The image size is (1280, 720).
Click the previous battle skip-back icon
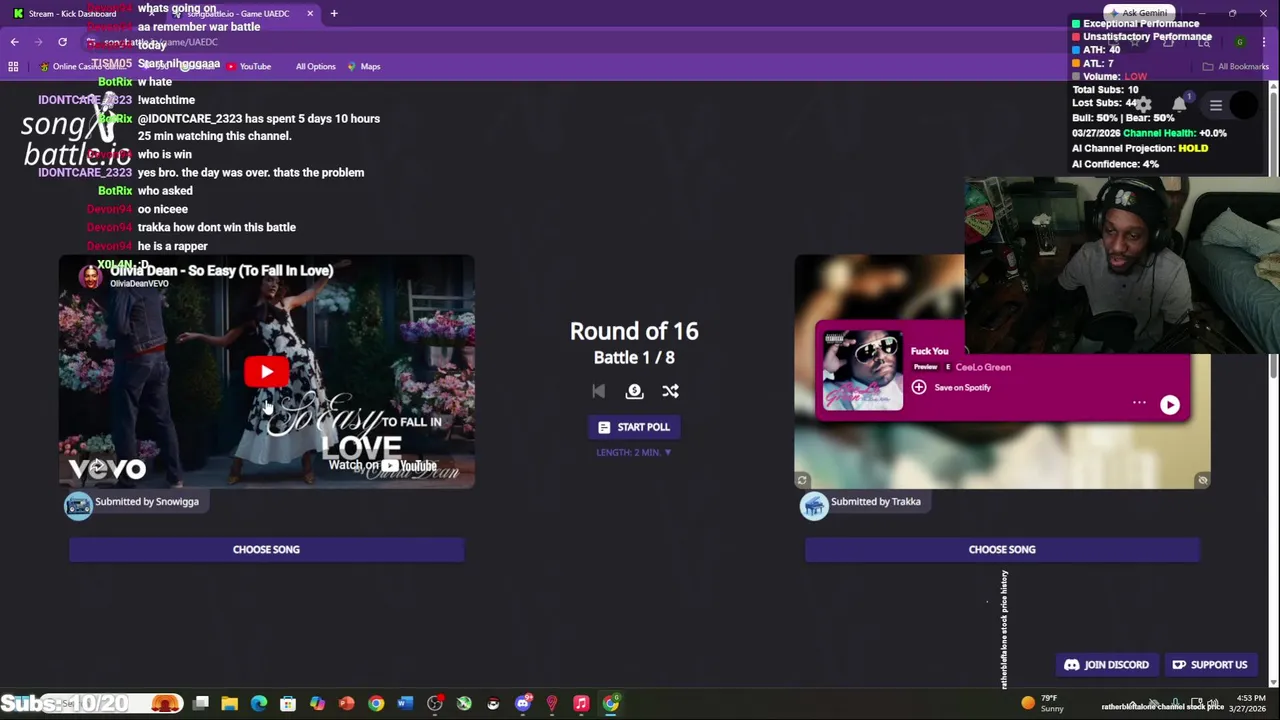[x=598, y=391]
